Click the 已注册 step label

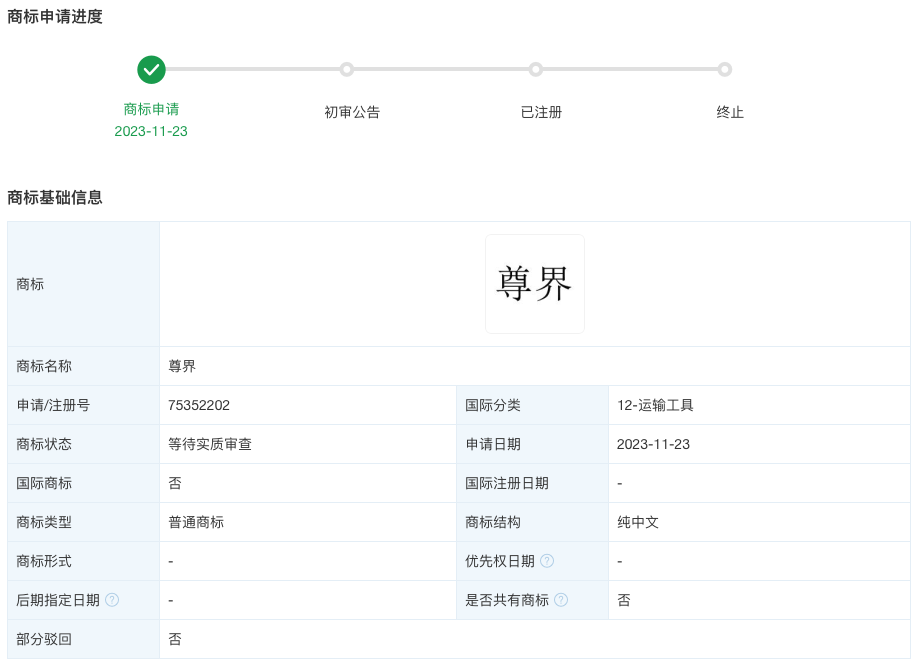tap(541, 112)
